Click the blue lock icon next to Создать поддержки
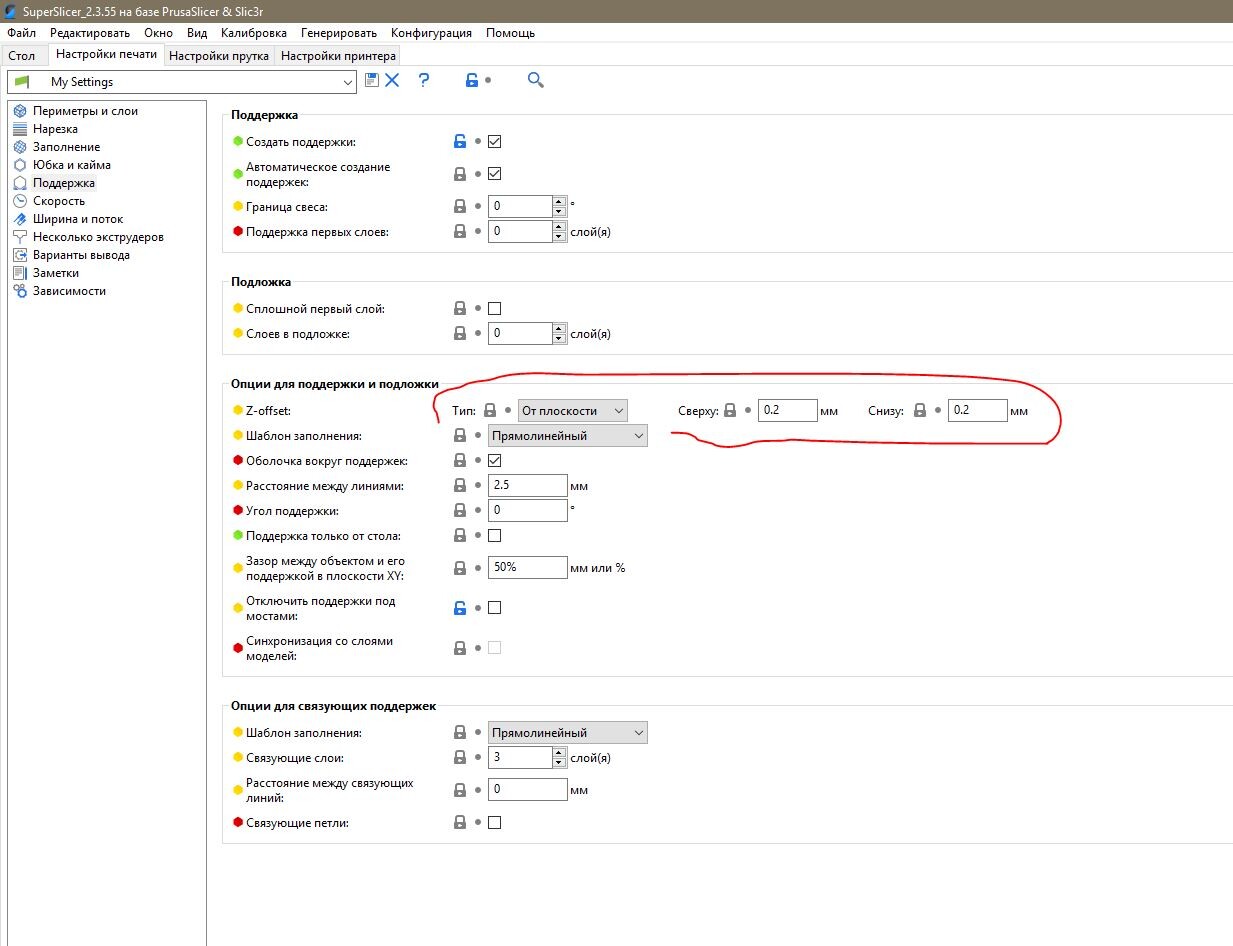 point(460,141)
